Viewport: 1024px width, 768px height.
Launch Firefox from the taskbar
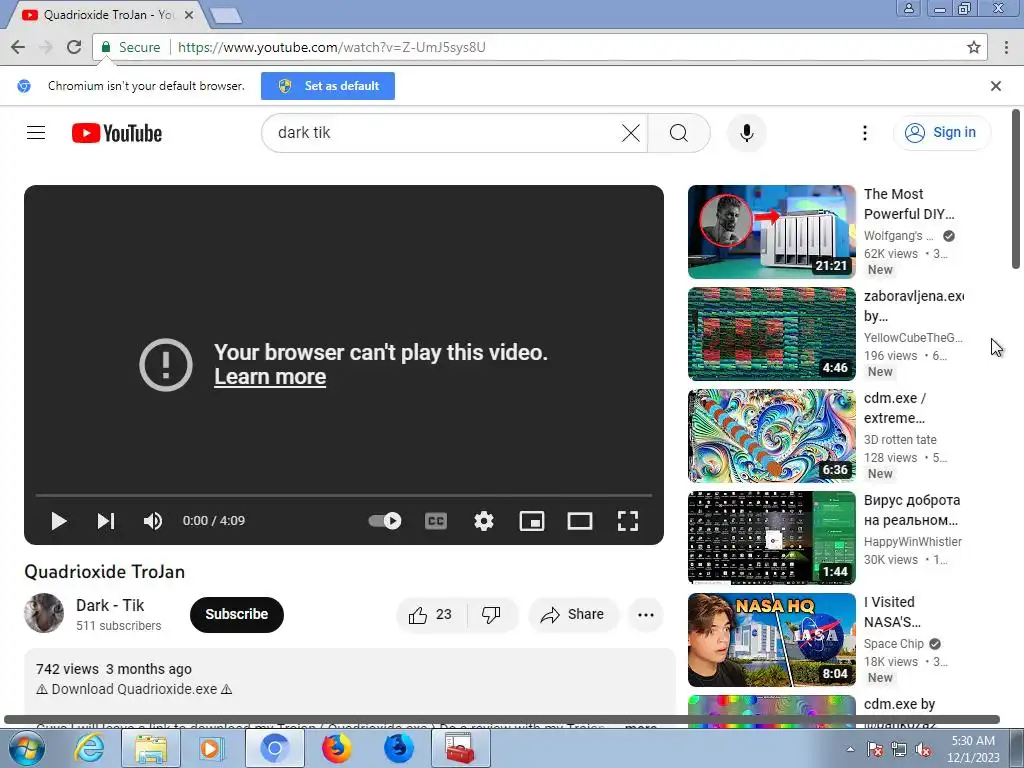[336, 748]
